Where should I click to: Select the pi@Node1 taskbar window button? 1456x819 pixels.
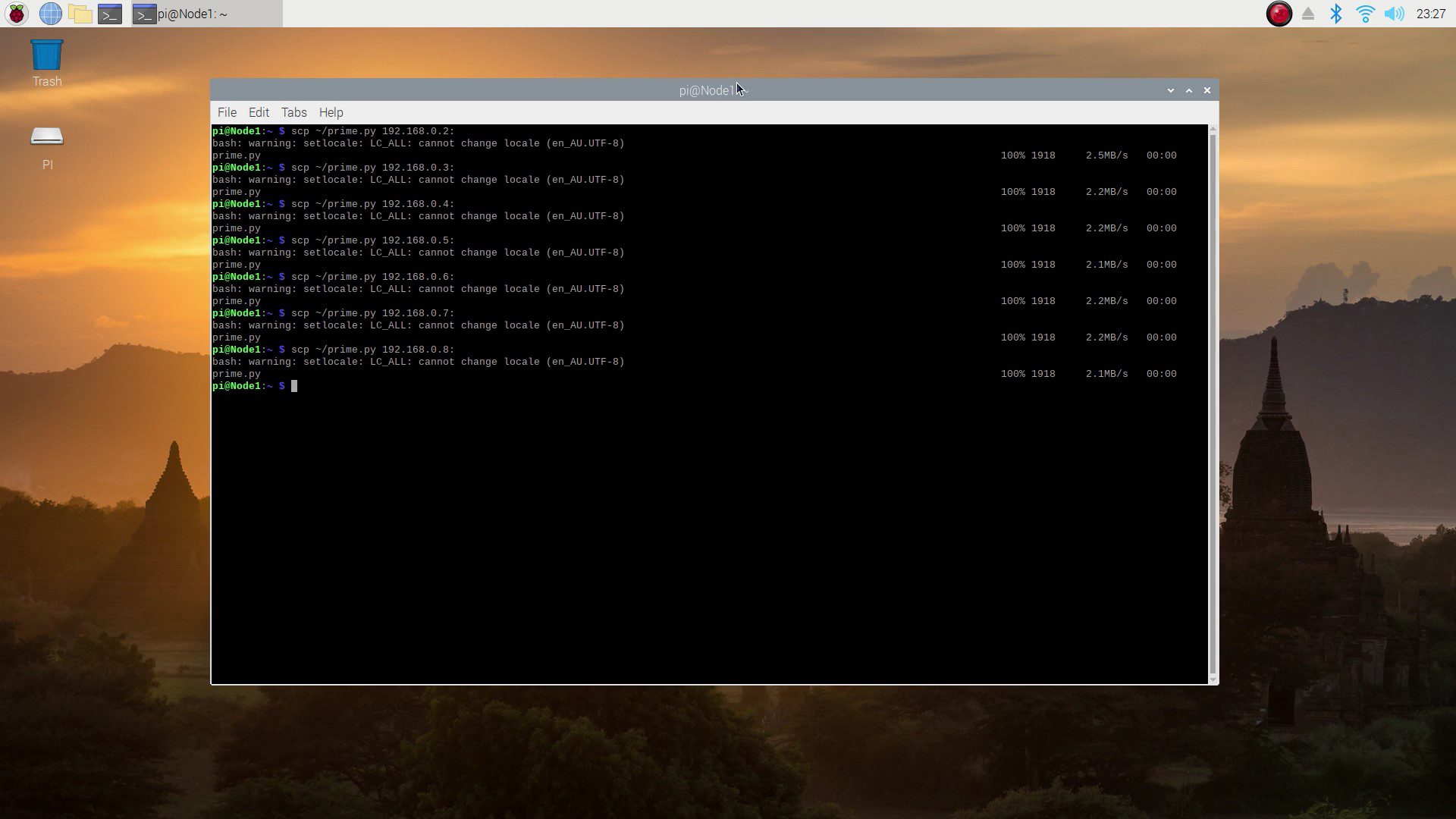(x=206, y=14)
